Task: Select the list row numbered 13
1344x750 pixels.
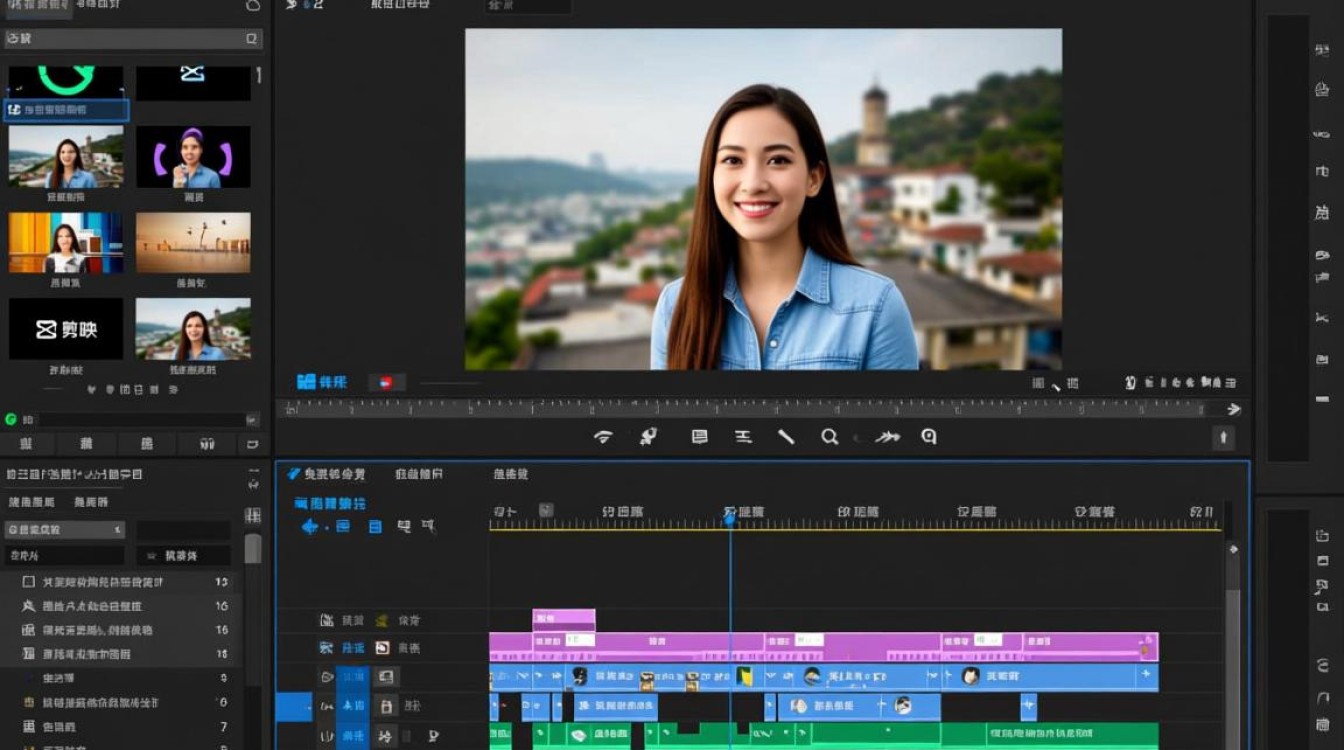Action: click(122, 582)
